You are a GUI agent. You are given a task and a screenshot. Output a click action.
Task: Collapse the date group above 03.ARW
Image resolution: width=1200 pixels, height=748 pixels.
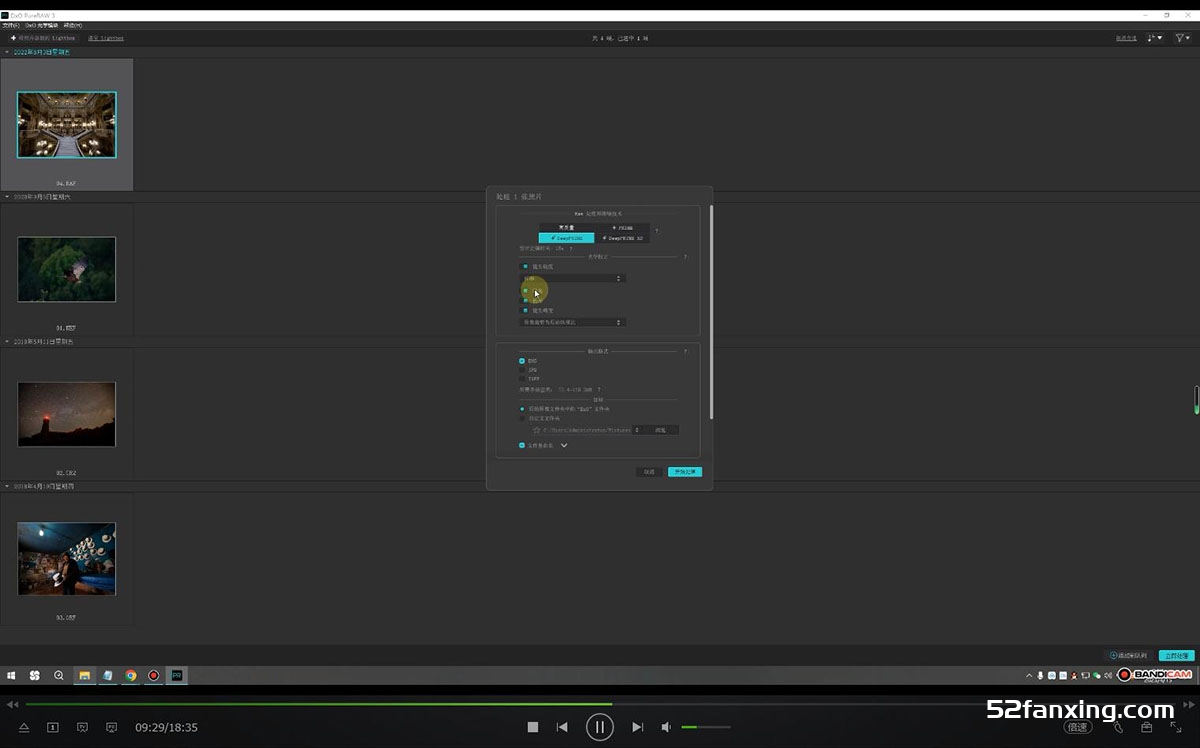7,486
